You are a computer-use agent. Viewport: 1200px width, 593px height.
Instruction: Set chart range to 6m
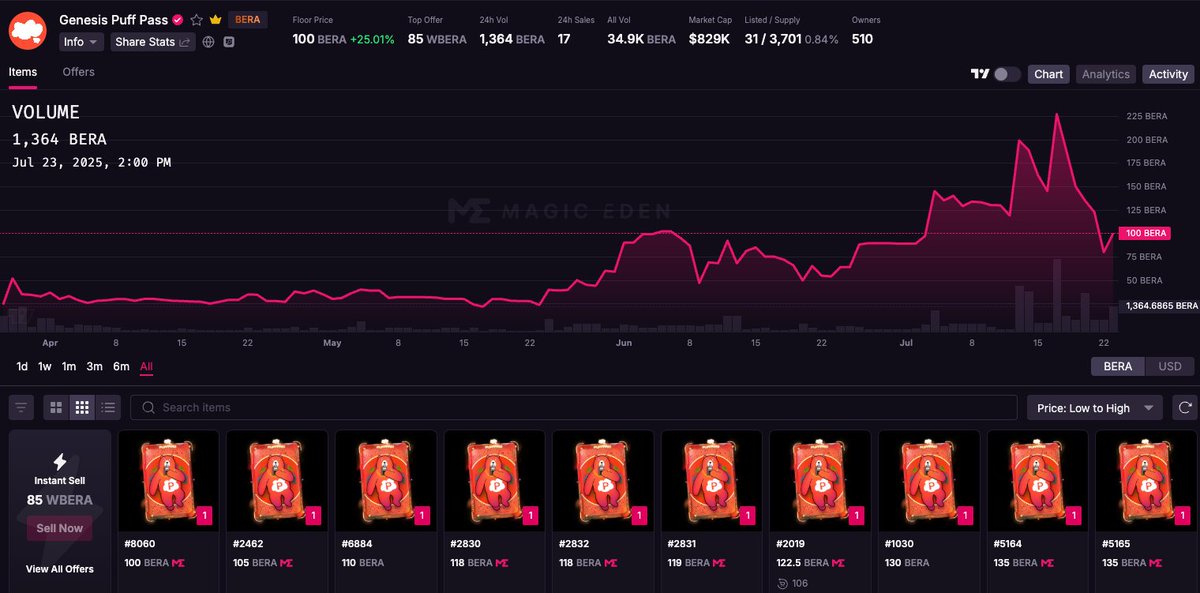tap(121, 367)
